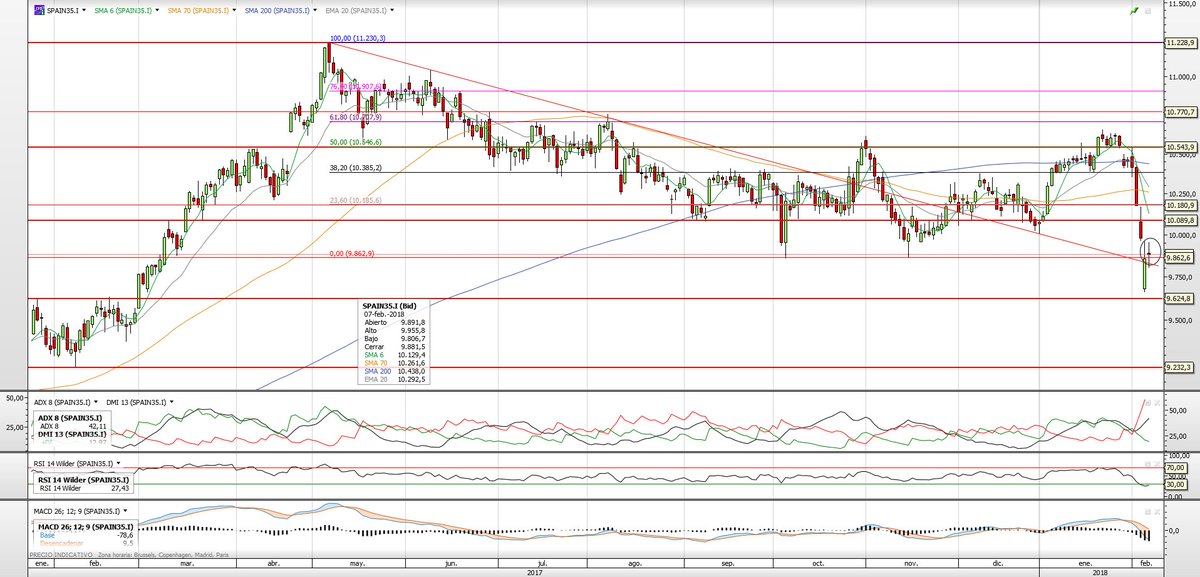
Task: Click the 2017 year label on timeline
Action: click(x=533, y=572)
